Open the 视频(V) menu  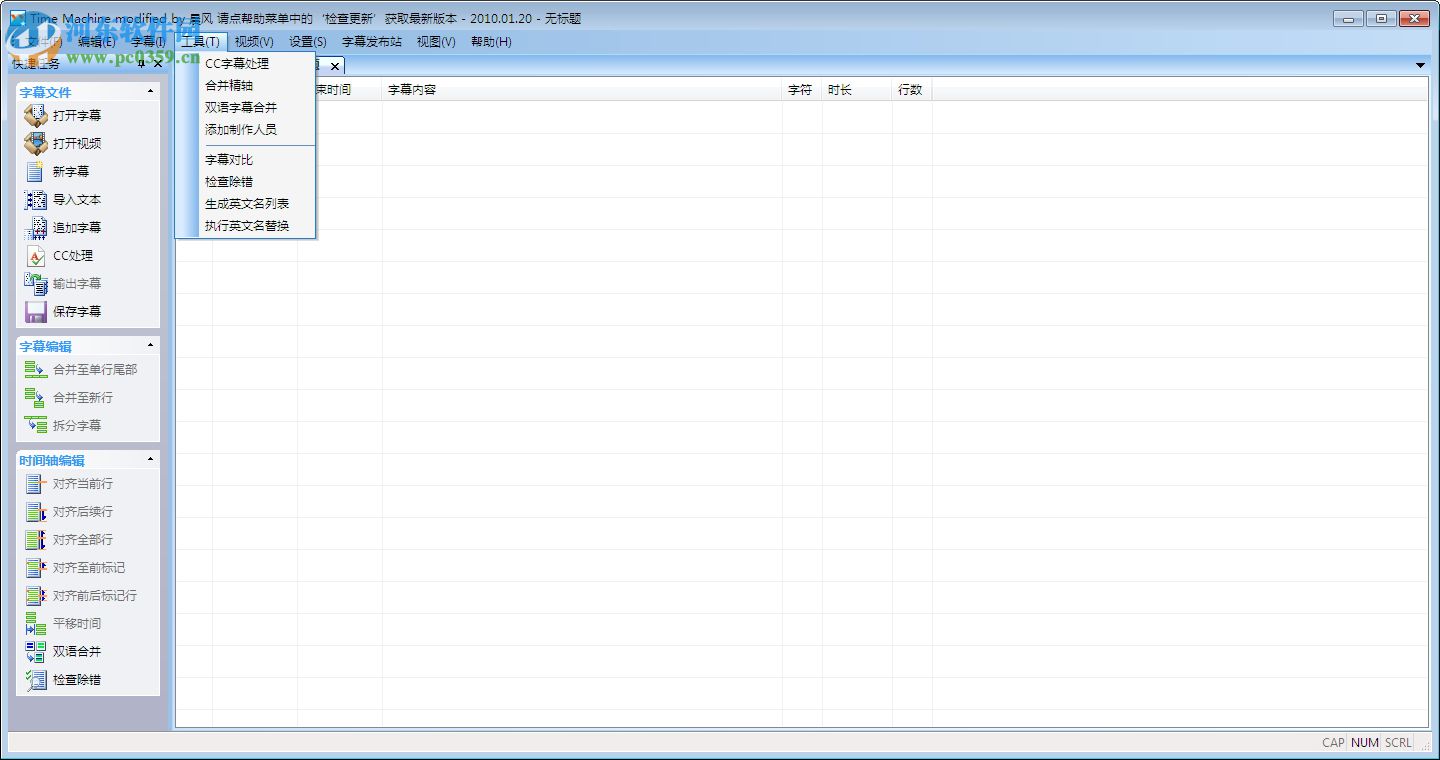point(253,42)
